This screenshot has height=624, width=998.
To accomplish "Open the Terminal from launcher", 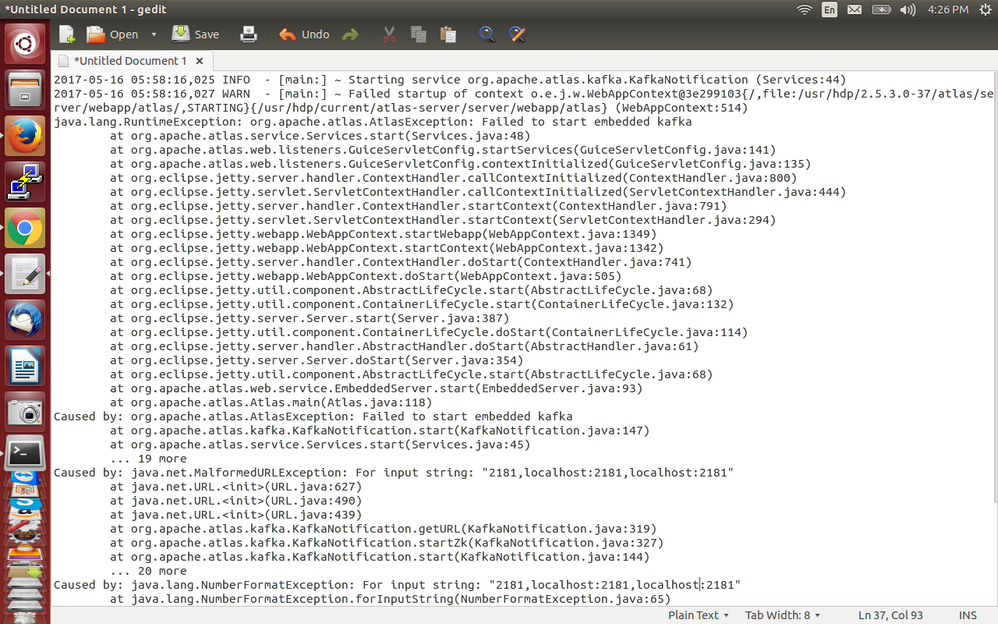I will (25, 453).
